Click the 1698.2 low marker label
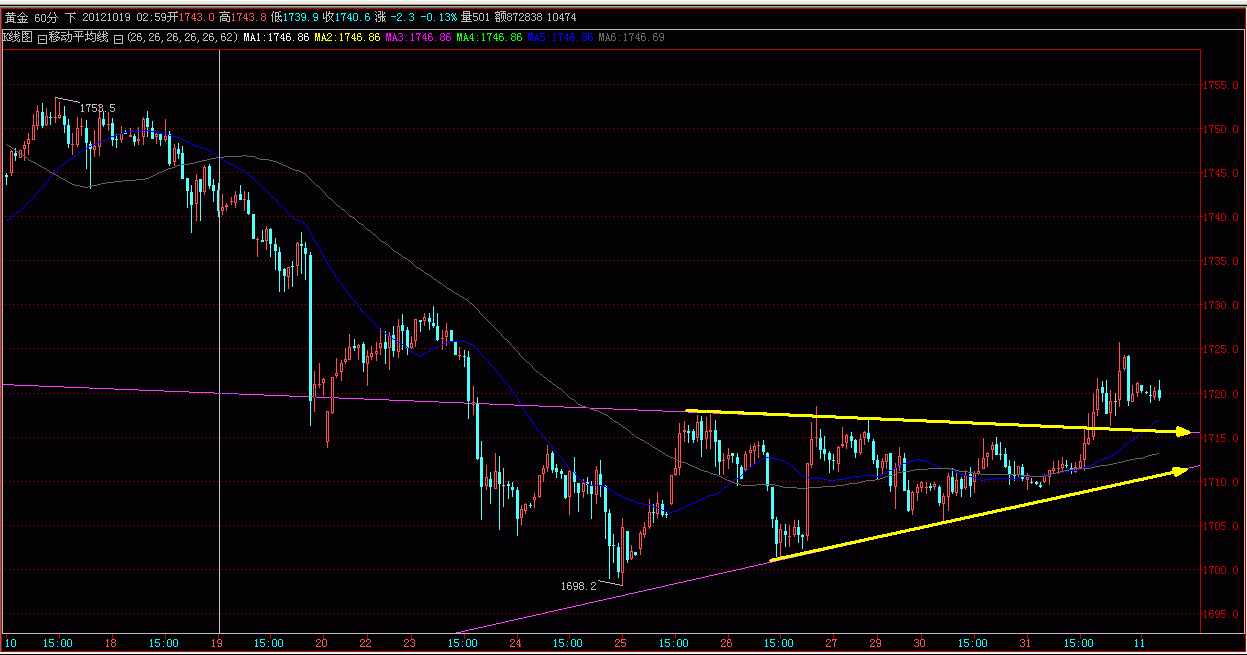 (578, 586)
